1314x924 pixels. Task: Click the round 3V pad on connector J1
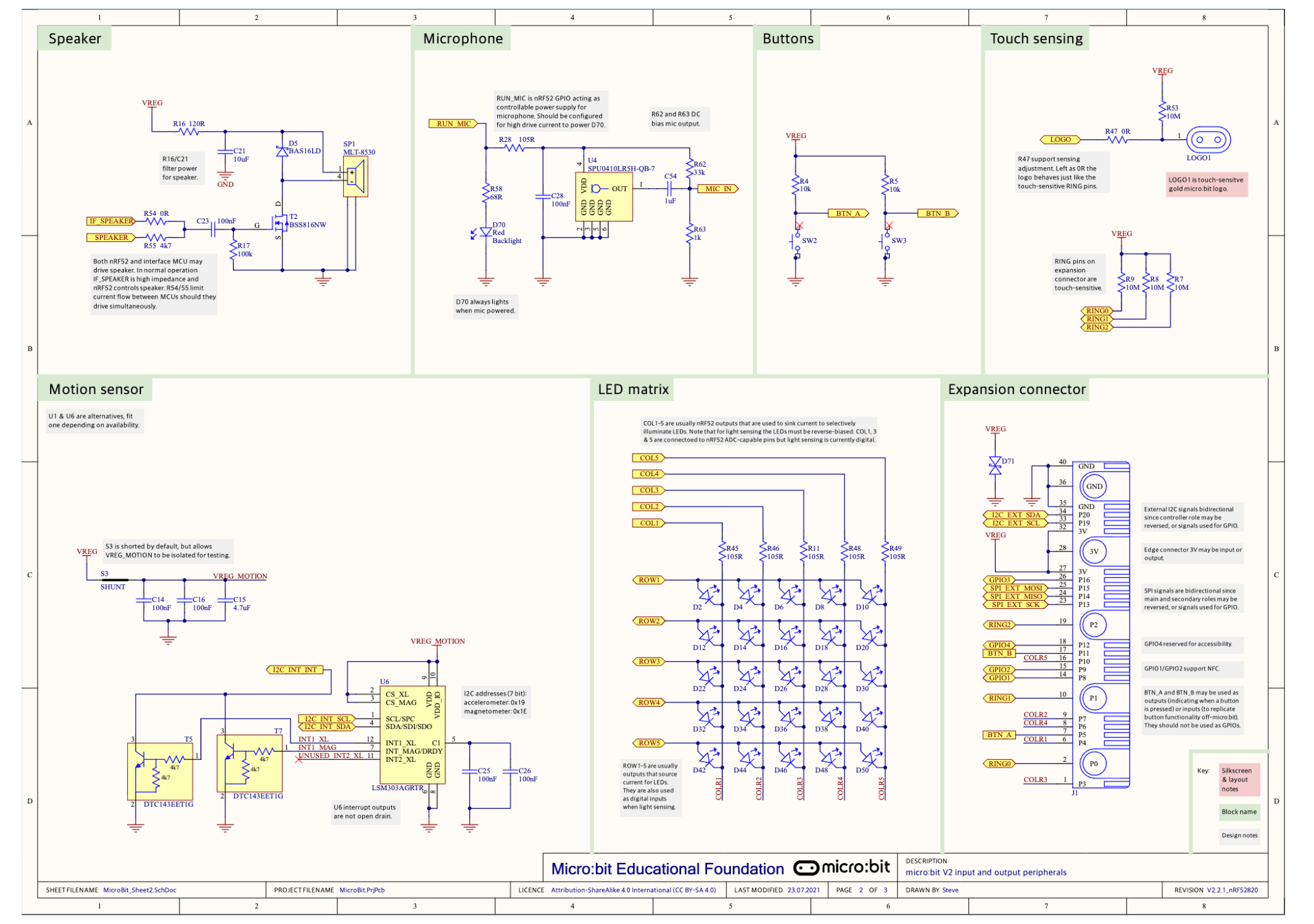pyautogui.click(x=1094, y=551)
